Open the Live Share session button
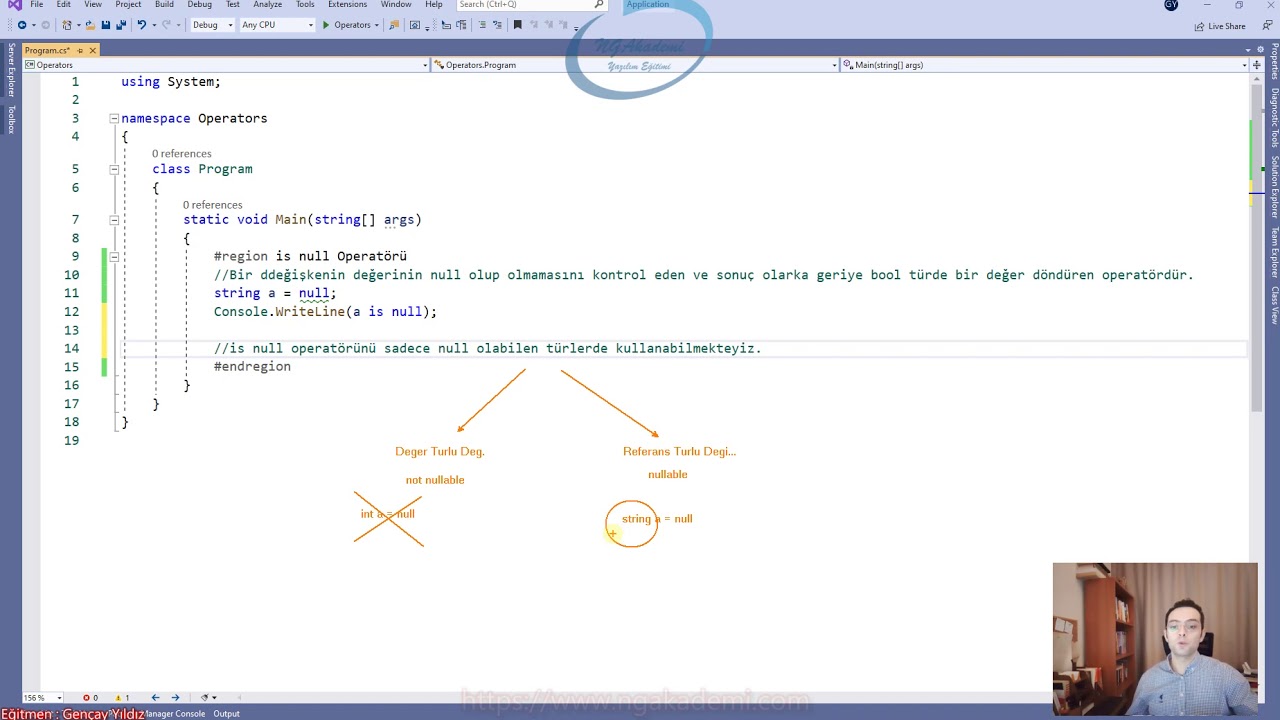1280x720 pixels. coord(1220,26)
